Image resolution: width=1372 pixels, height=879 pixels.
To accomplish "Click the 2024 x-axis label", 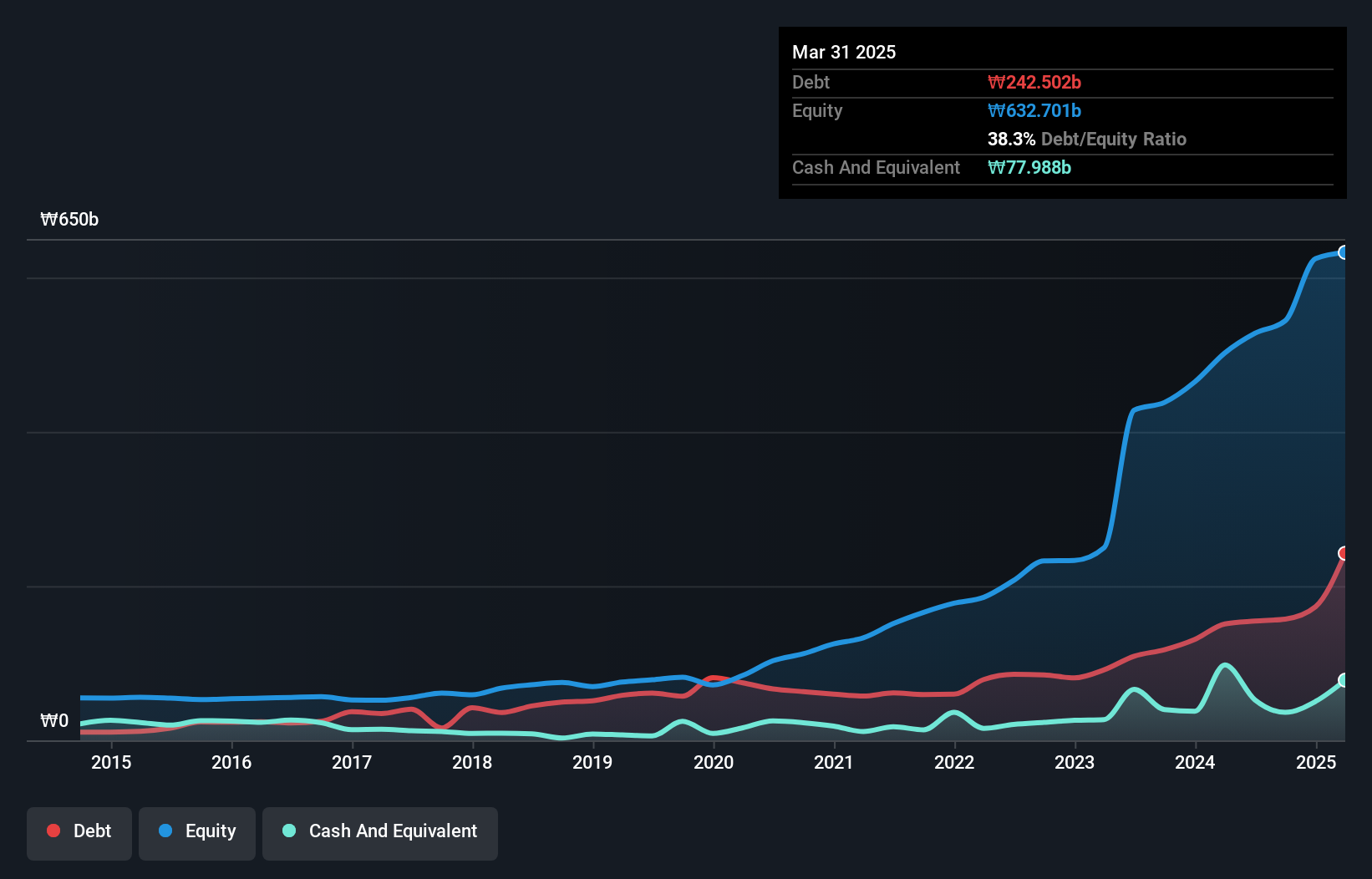I will [x=1195, y=762].
